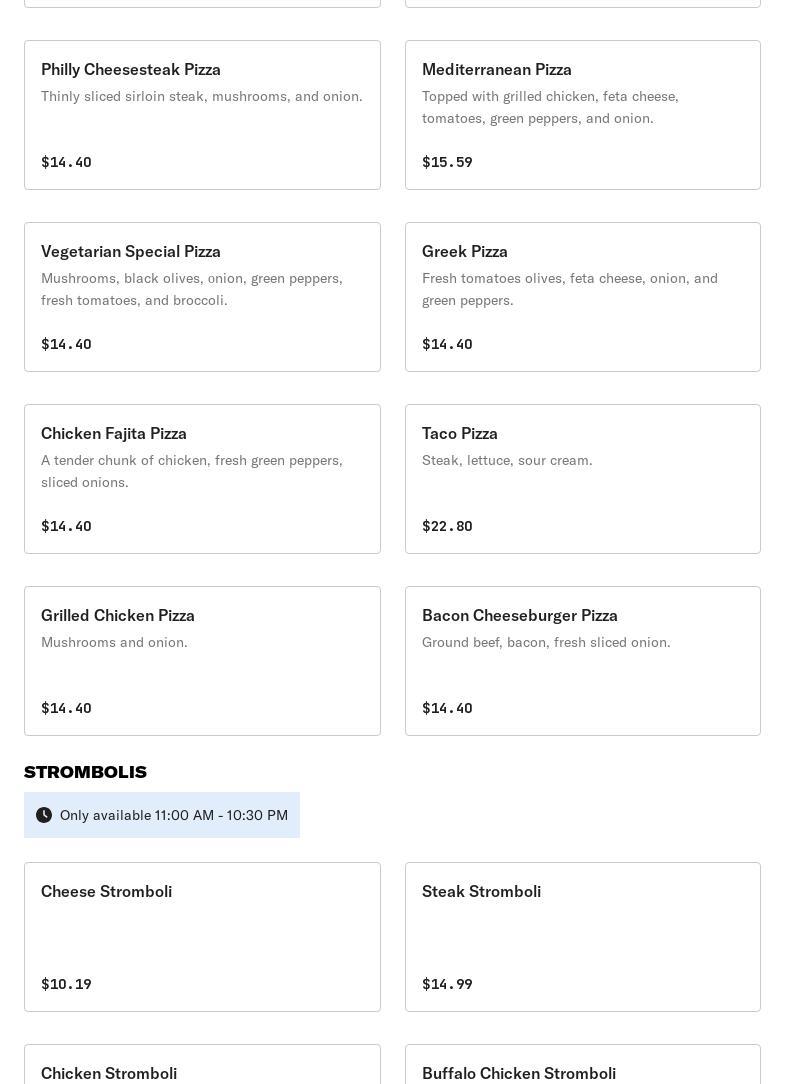Pick the Grilled Chicken Pizza
This screenshot has width=785, height=1084.
point(202,661)
